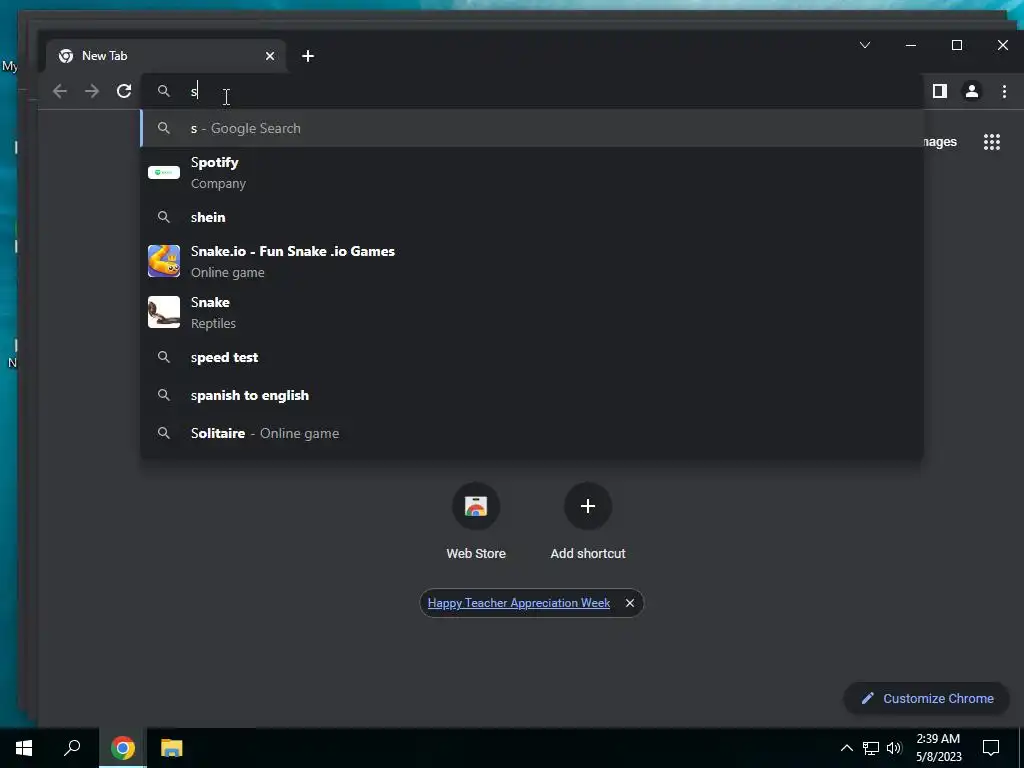Open the side panel icon in toolbar
This screenshot has height=768, width=1024.
pos(940,91)
